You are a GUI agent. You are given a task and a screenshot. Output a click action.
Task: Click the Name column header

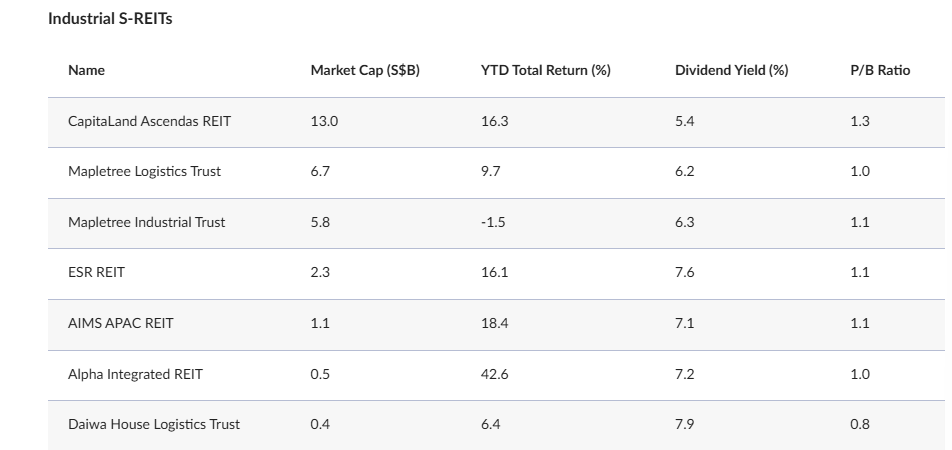(86, 70)
